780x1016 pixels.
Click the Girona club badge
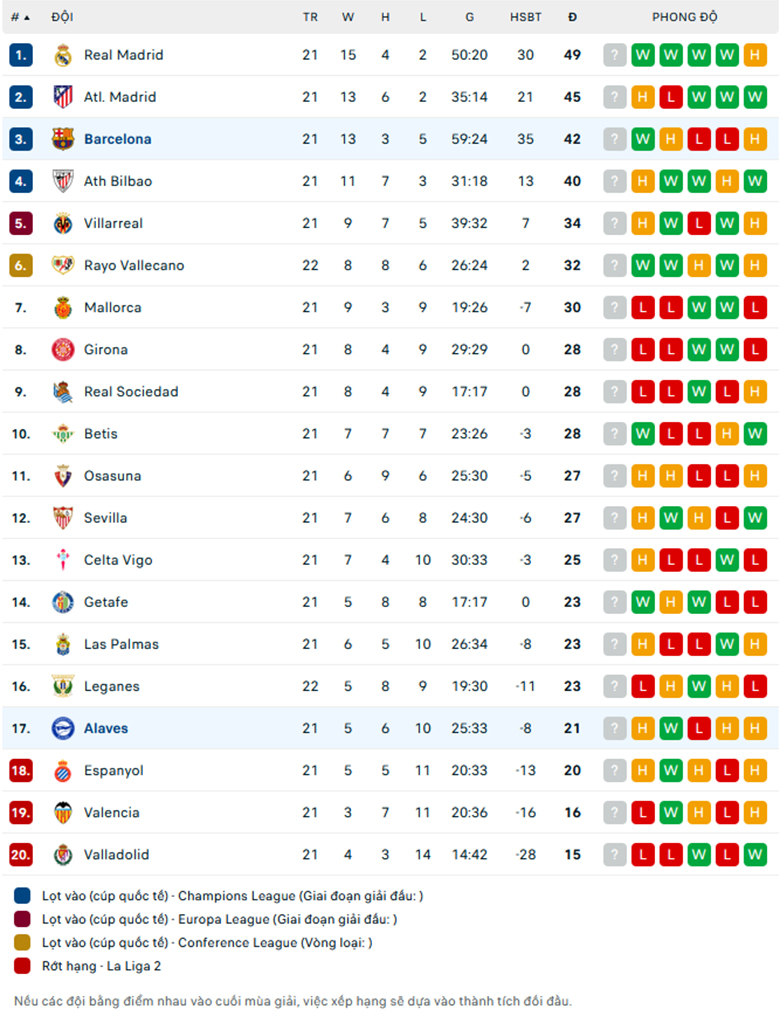[x=63, y=350]
